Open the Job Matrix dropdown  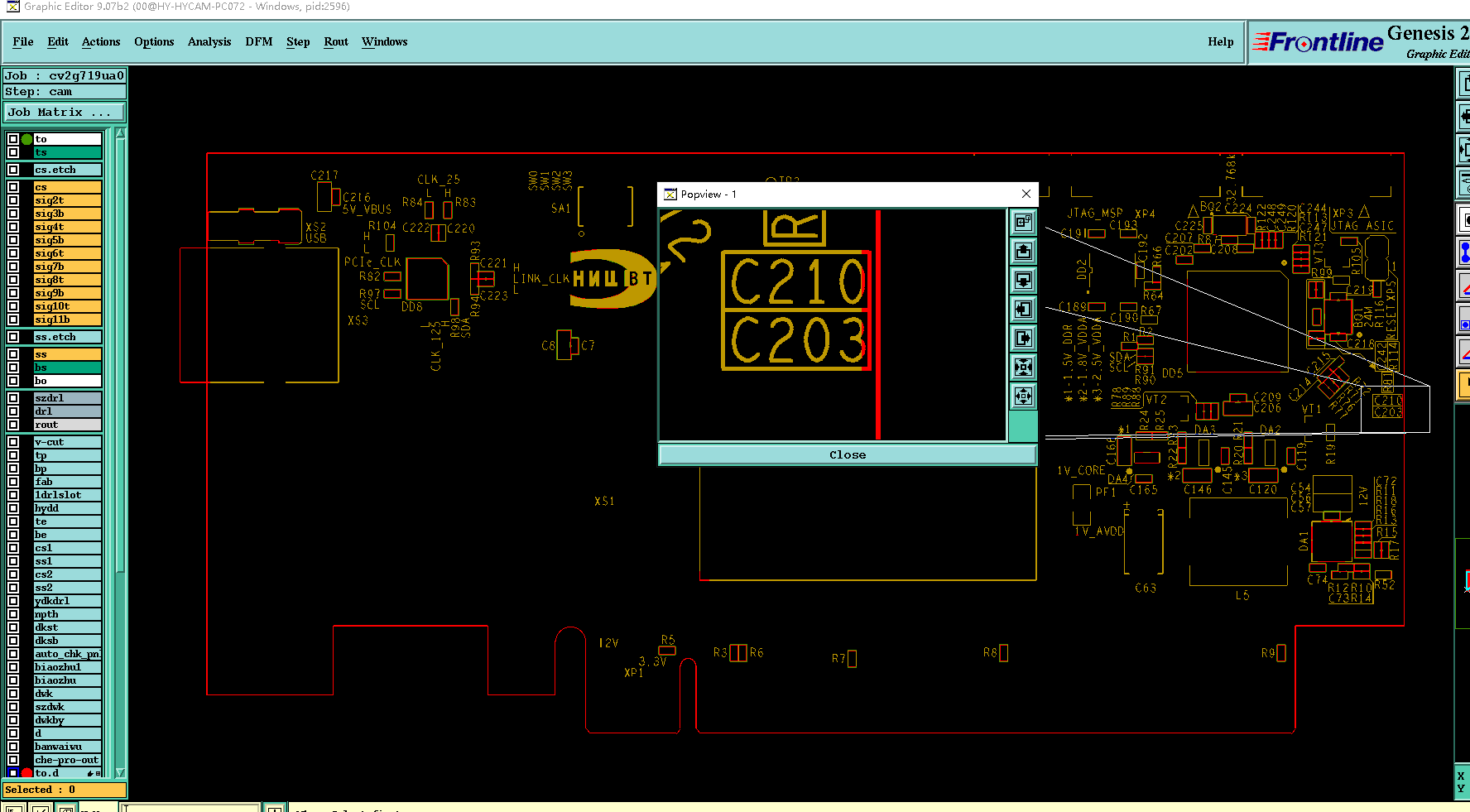pyautogui.click(x=65, y=113)
